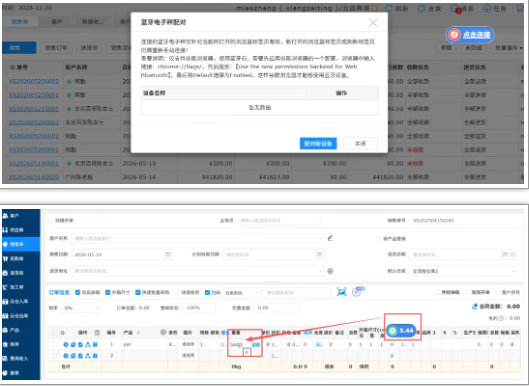
Task: Click the add-row plus icon on line 2
Action: (66, 355)
